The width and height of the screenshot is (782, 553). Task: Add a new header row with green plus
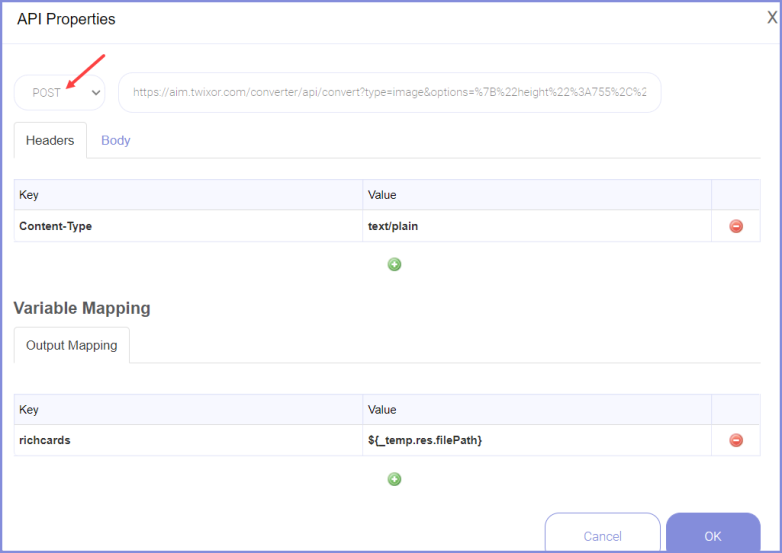[x=394, y=264]
